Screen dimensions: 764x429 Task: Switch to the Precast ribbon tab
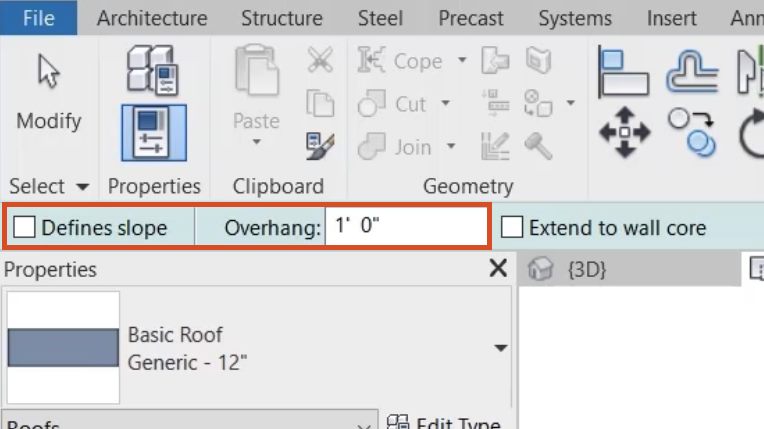[x=471, y=19]
